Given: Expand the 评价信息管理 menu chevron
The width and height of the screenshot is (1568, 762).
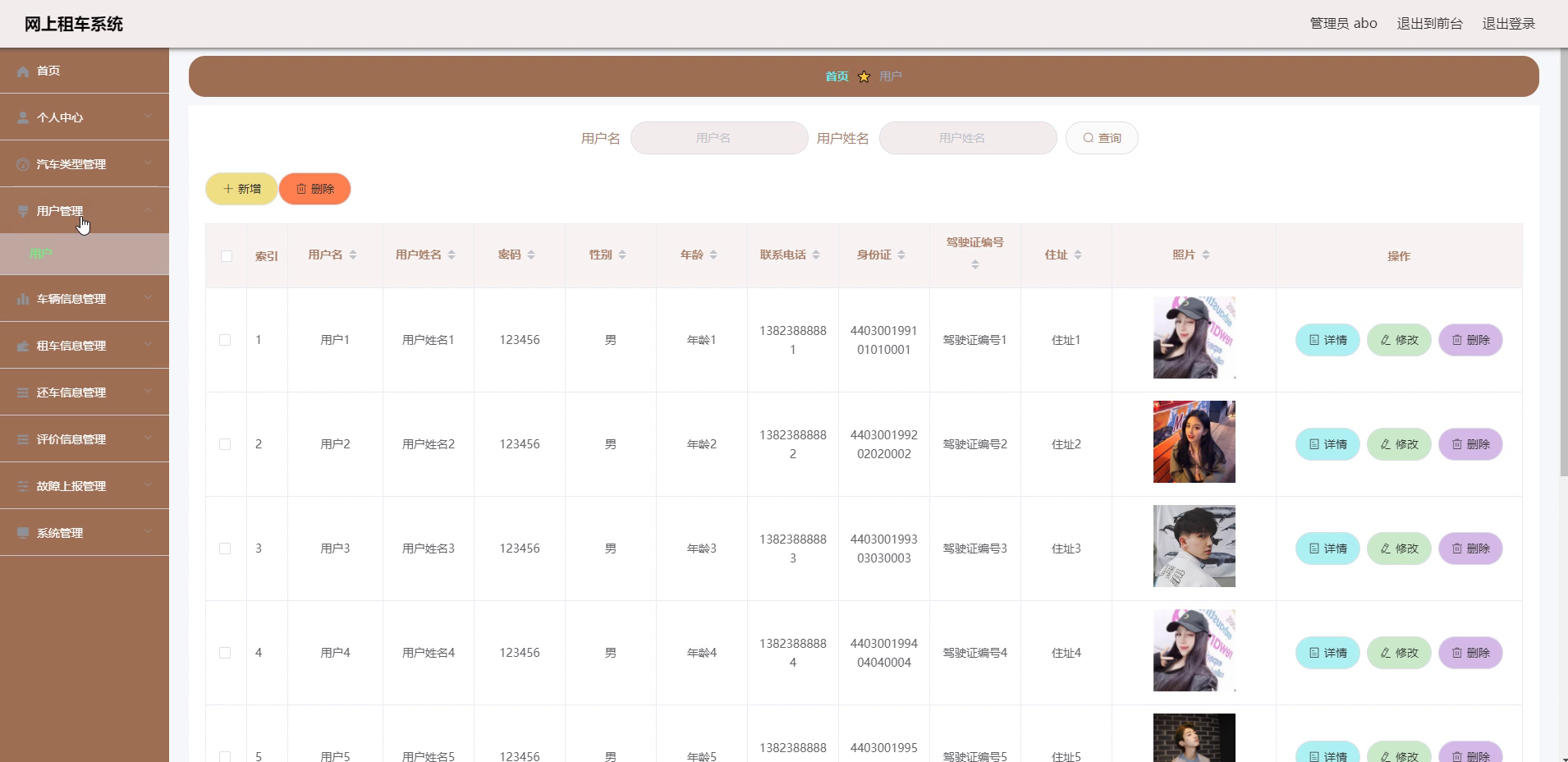Looking at the screenshot, I should coord(148,438).
